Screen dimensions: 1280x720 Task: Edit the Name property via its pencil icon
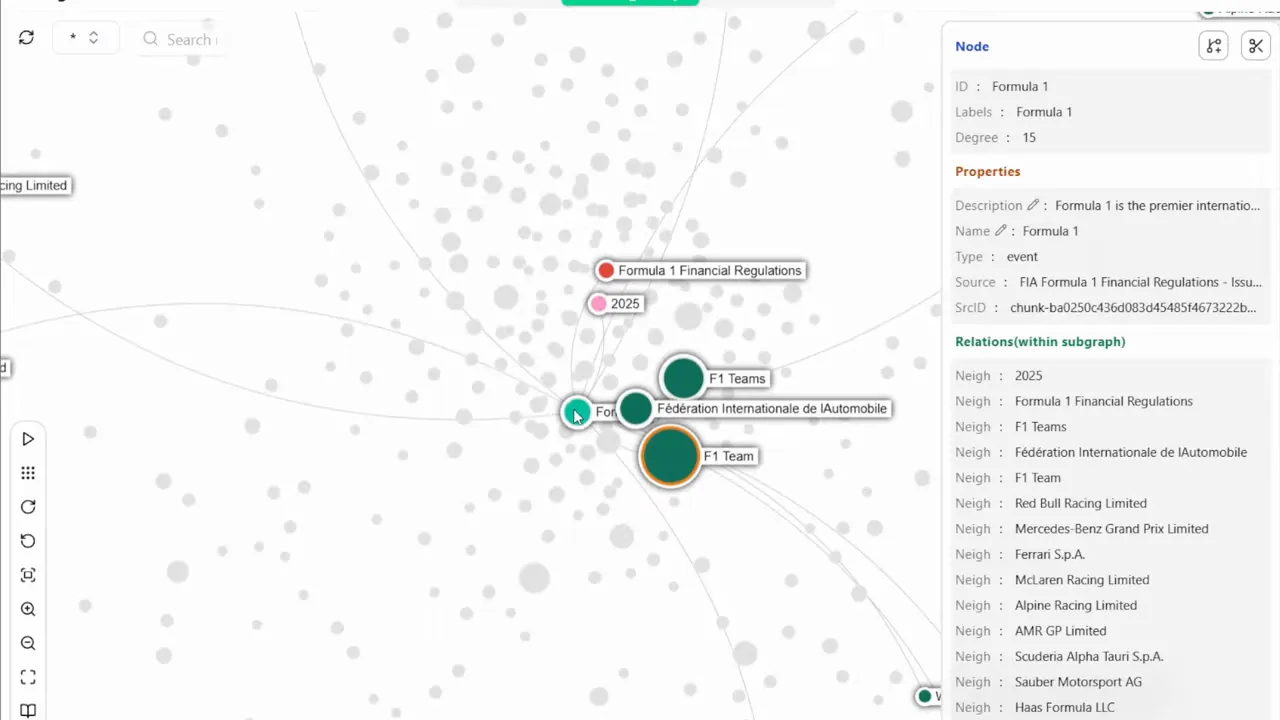point(1001,230)
